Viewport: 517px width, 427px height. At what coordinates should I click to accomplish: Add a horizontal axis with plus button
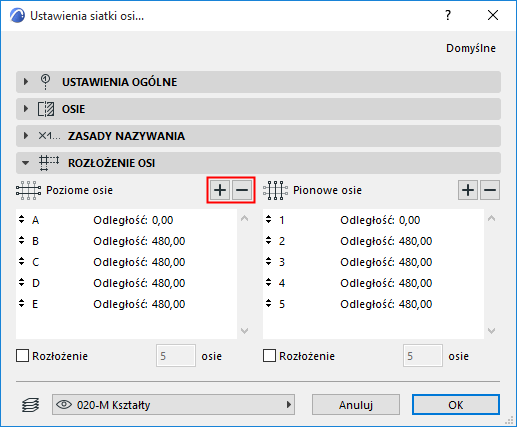pos(220,190)
